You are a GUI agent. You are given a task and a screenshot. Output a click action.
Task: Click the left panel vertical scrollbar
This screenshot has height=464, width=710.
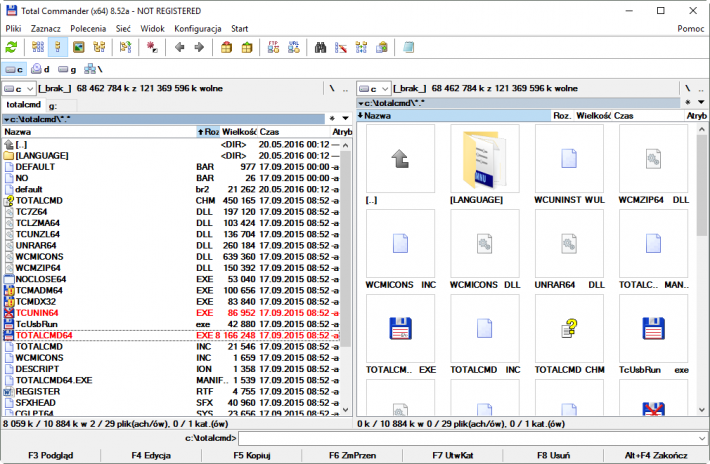[x=346, y=277]
